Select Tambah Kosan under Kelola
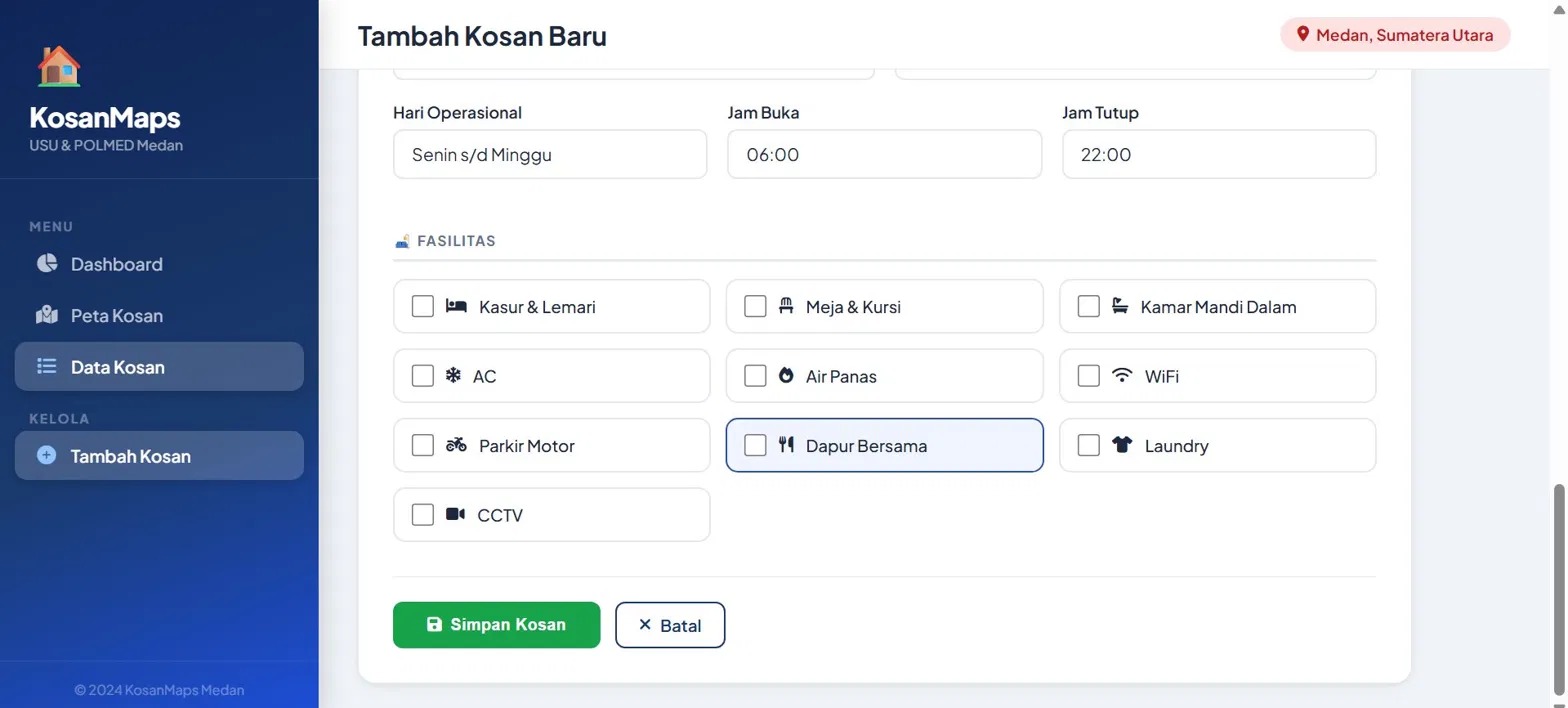1568x708 pixels. pos(159,455)
